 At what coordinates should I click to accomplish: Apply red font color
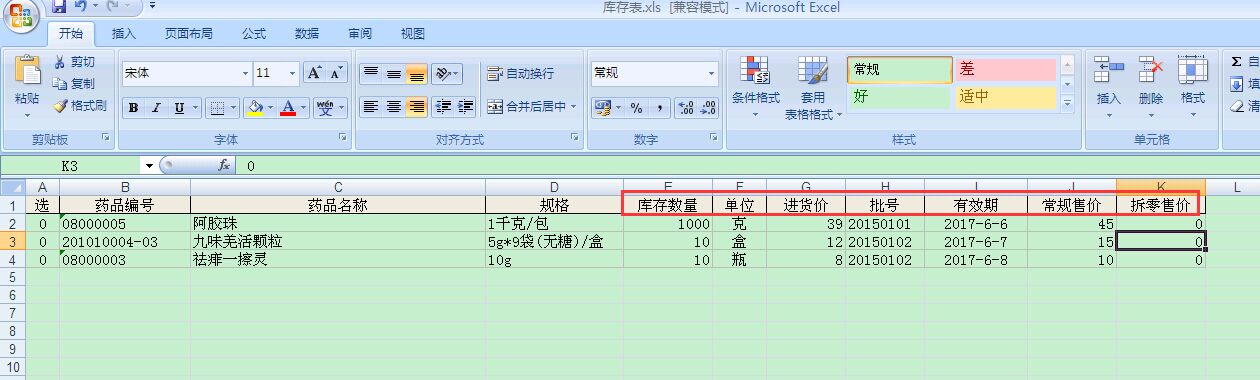[x=288, y=107]
